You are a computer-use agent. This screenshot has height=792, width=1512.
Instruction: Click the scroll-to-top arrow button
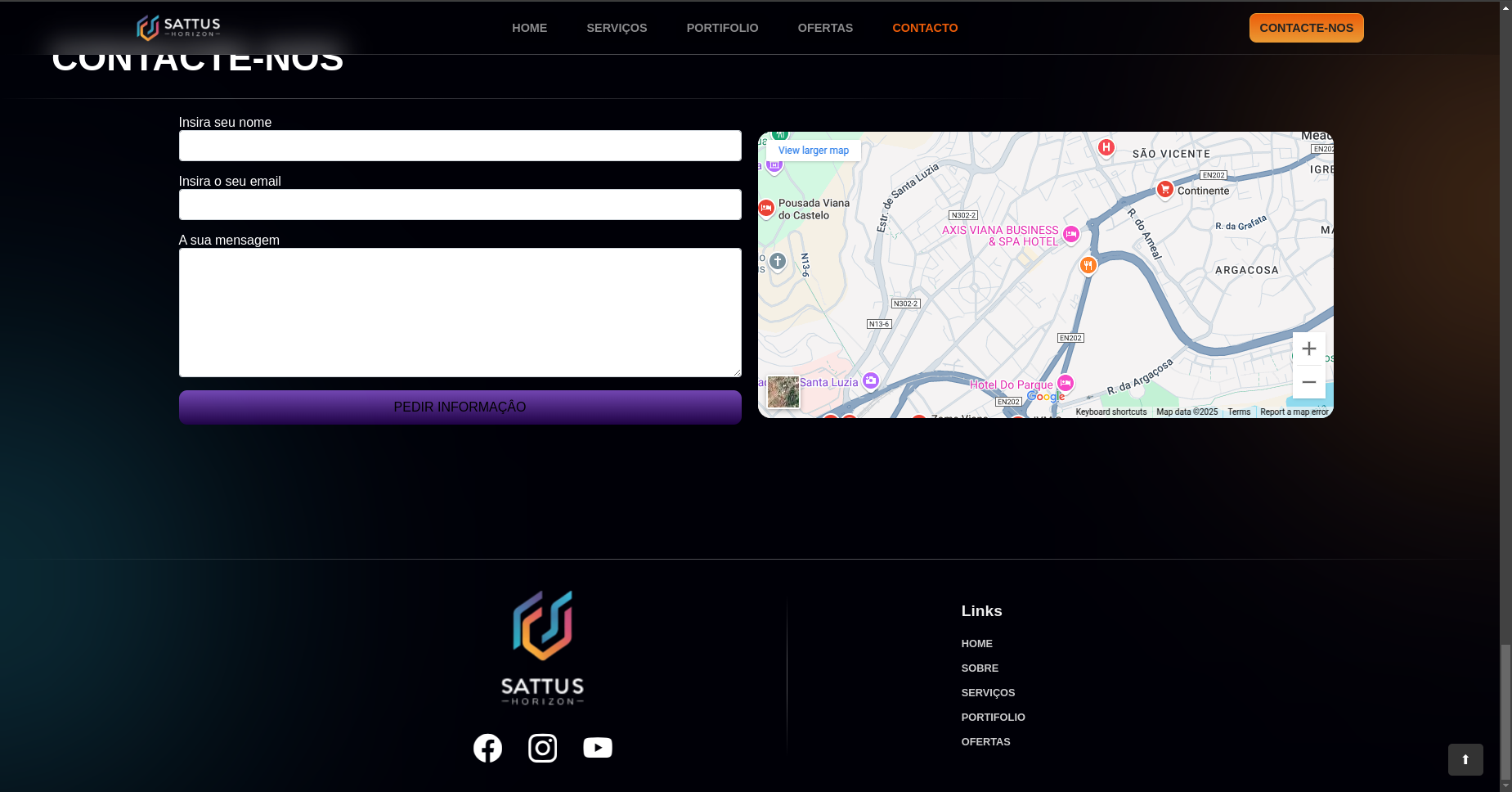(1465, 759)
